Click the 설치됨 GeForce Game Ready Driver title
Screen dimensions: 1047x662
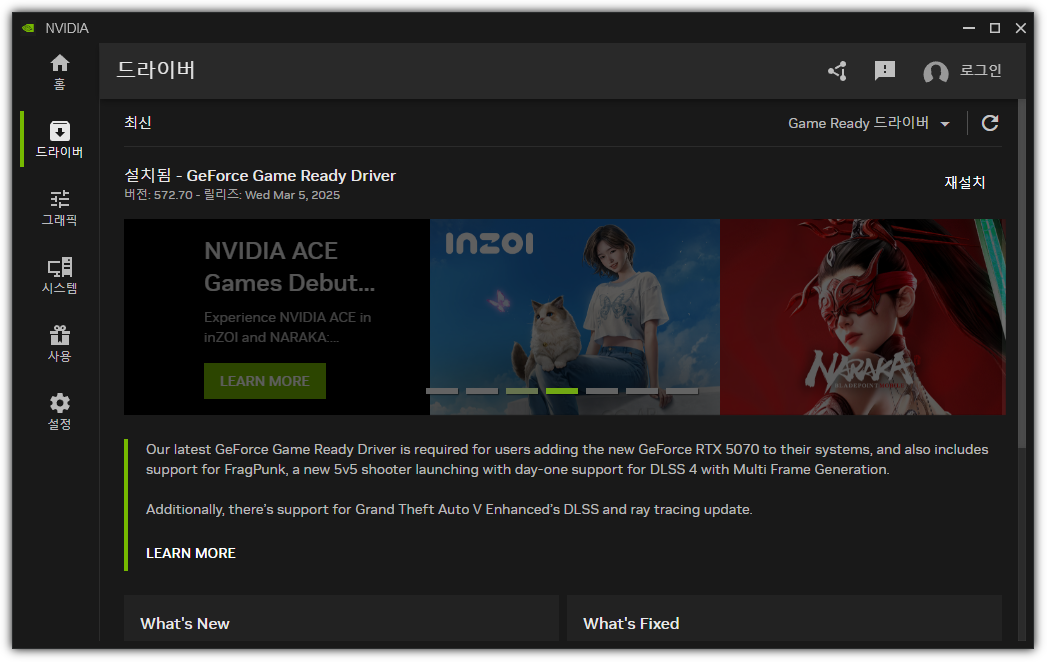260,175
